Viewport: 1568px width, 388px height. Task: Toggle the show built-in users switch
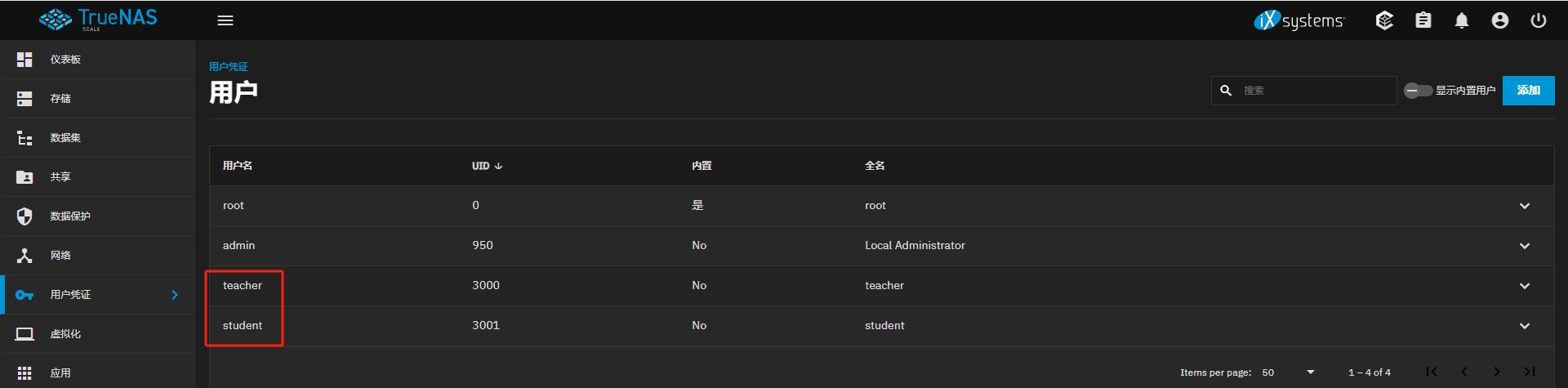(1418, 91)
